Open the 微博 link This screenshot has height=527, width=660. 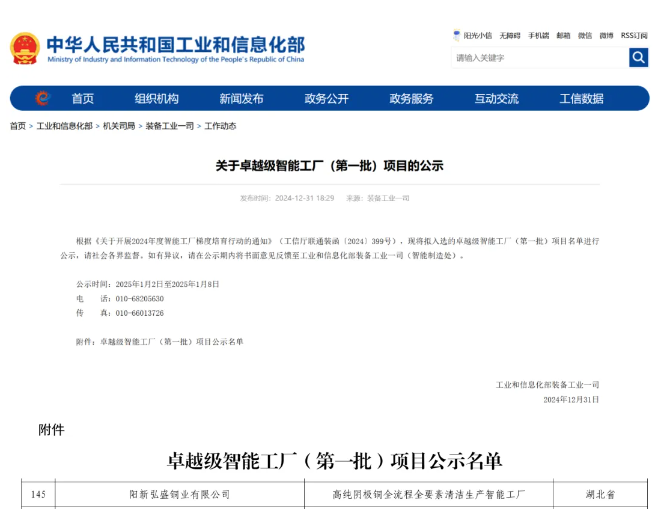coord(607,35)
